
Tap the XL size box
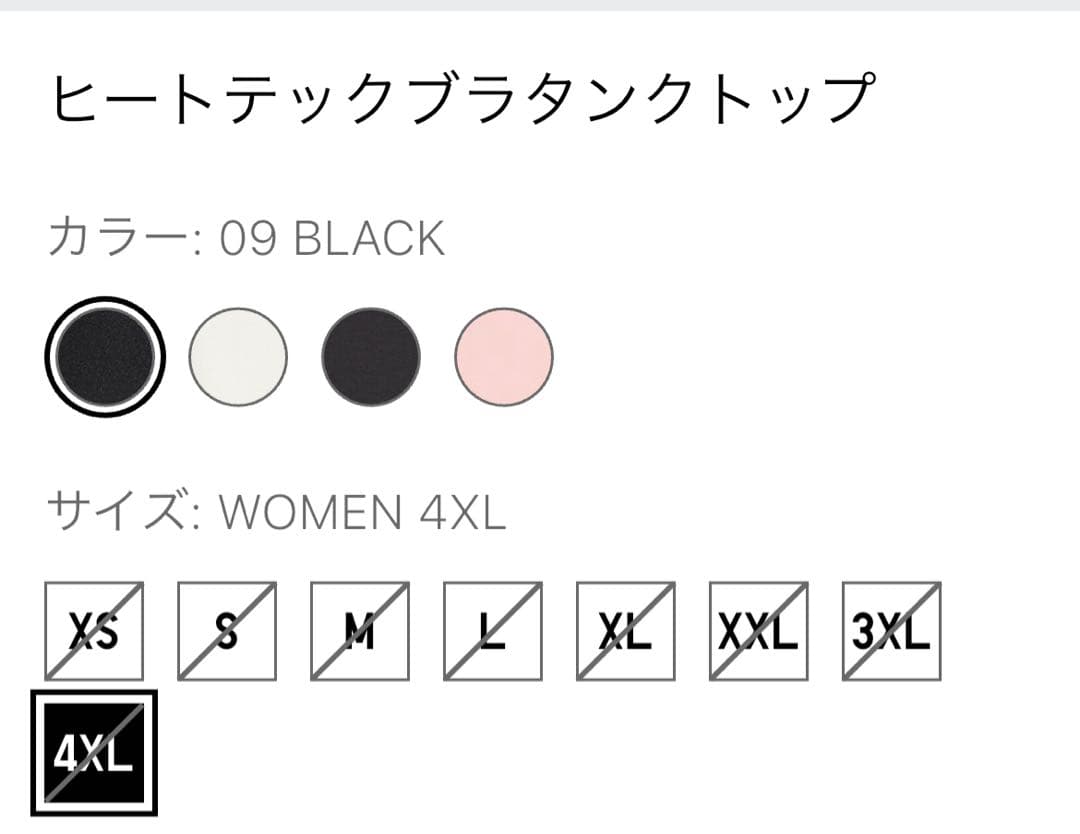tap(626, 631)
